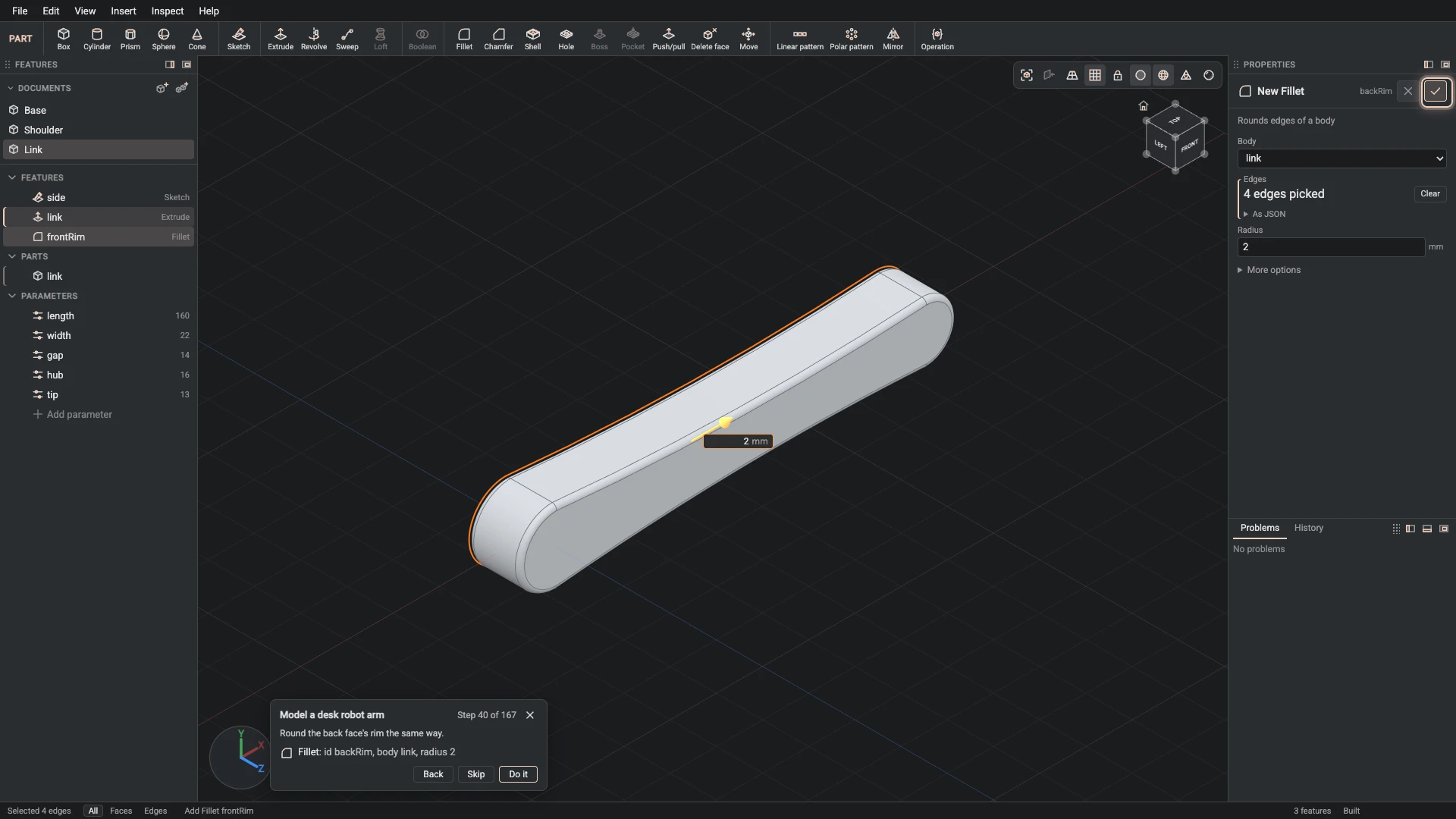1456x819 pixels.
Task: Expand More options in fillet properties
Action: click(1269, 270)
